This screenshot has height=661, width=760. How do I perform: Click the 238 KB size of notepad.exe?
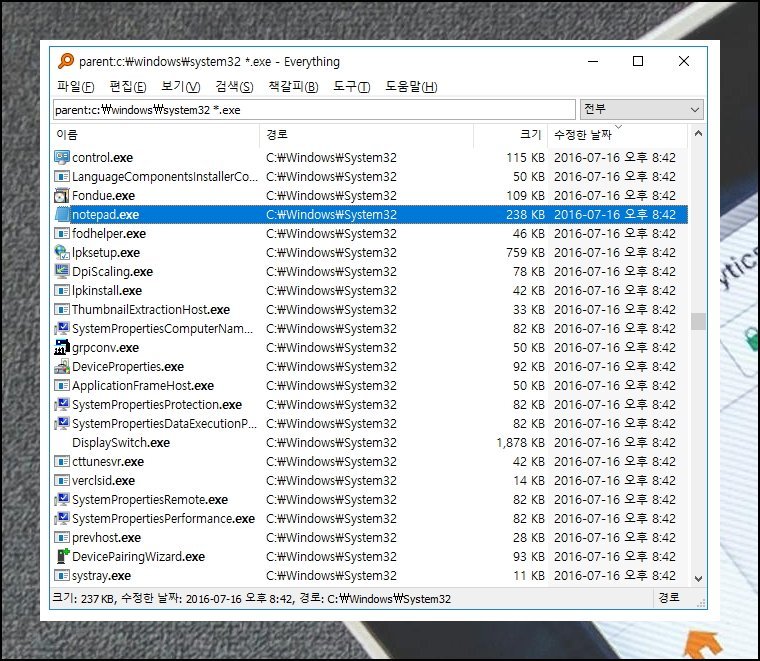coord(525,214)
